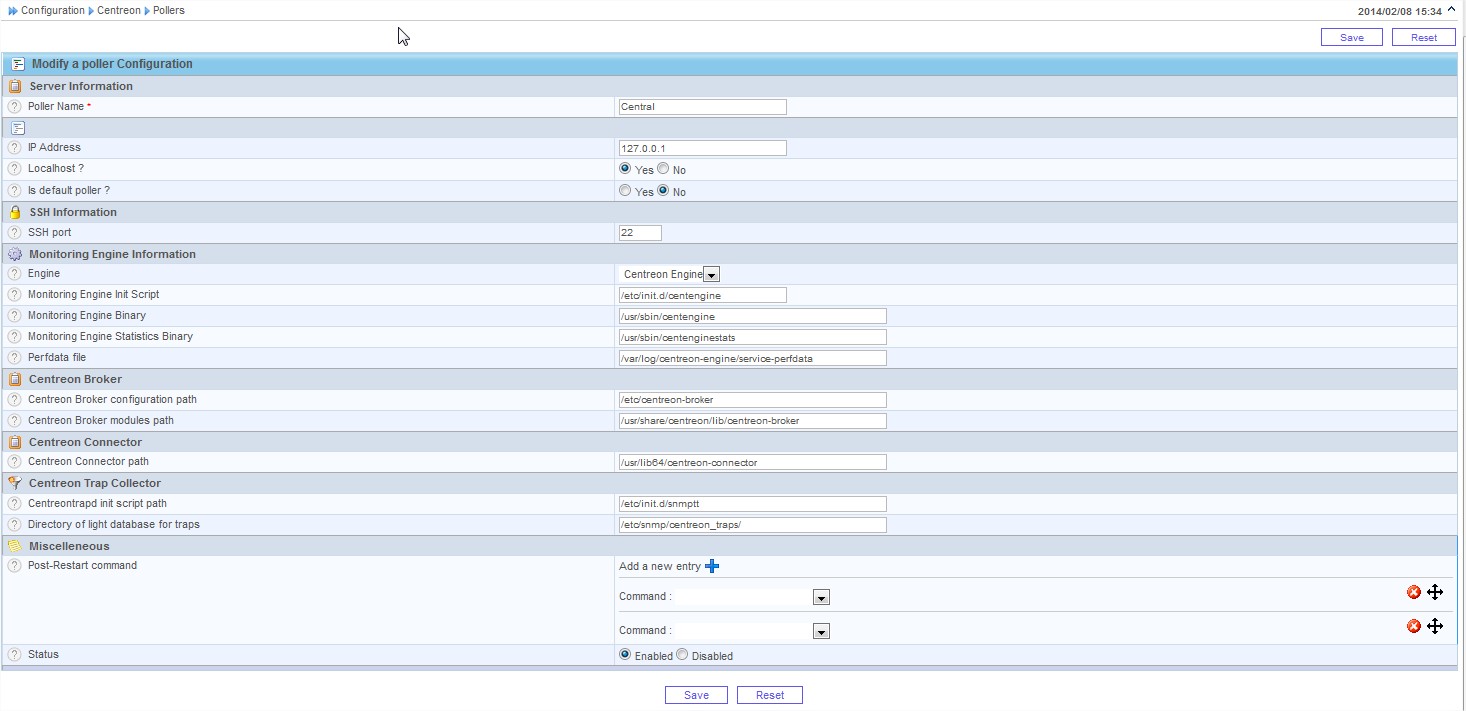
Task: Click the bottom Save button
Action: click(697, 695)
